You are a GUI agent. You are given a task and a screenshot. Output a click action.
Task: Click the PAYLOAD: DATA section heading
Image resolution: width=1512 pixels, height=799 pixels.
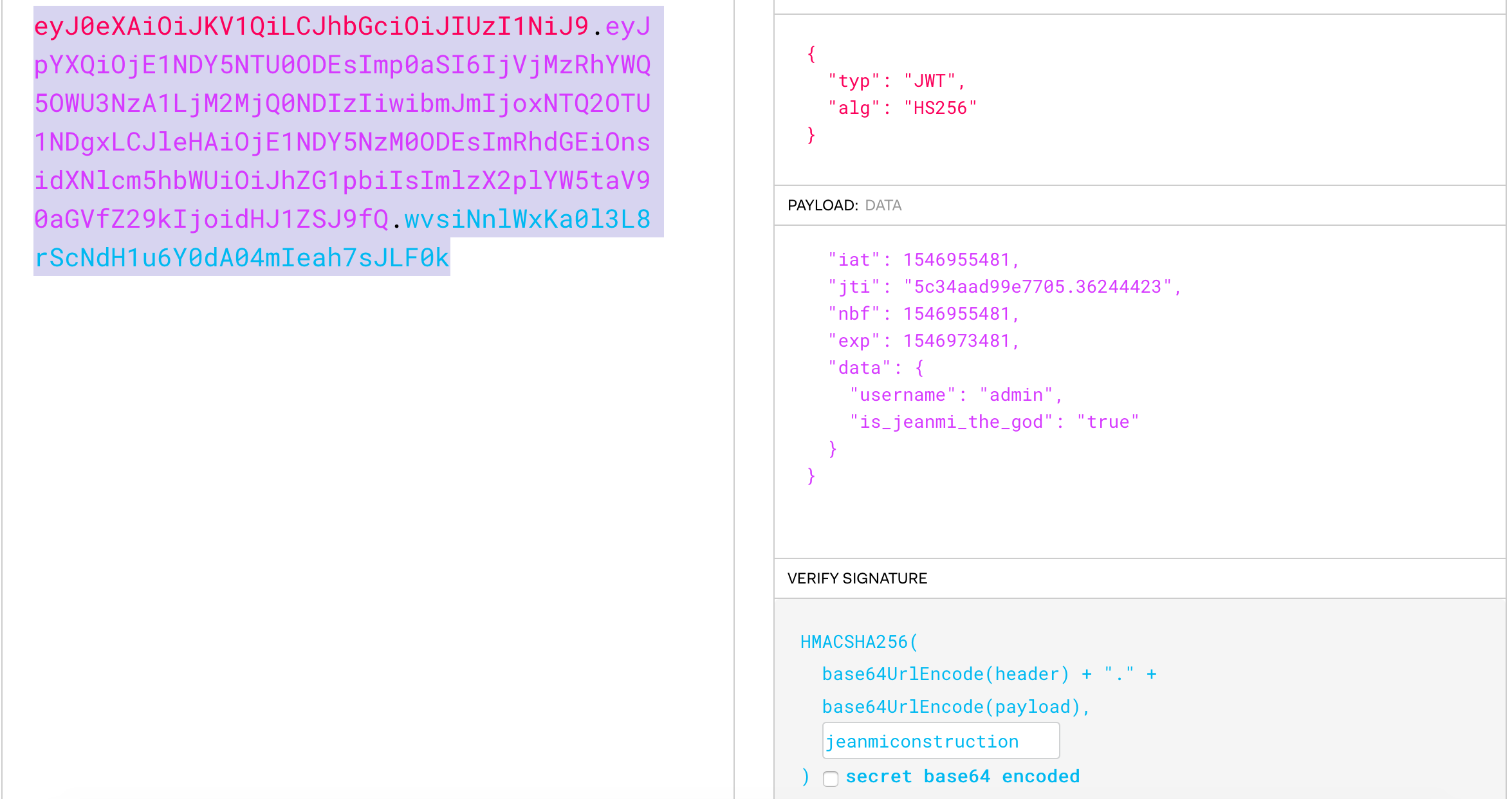[844, 205]
